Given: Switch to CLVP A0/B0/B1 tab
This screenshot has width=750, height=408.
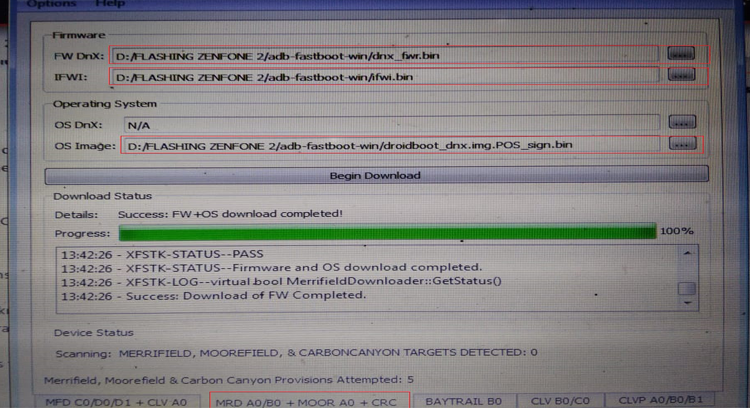Looking at the screenshot, I should (x=661, y=400).
